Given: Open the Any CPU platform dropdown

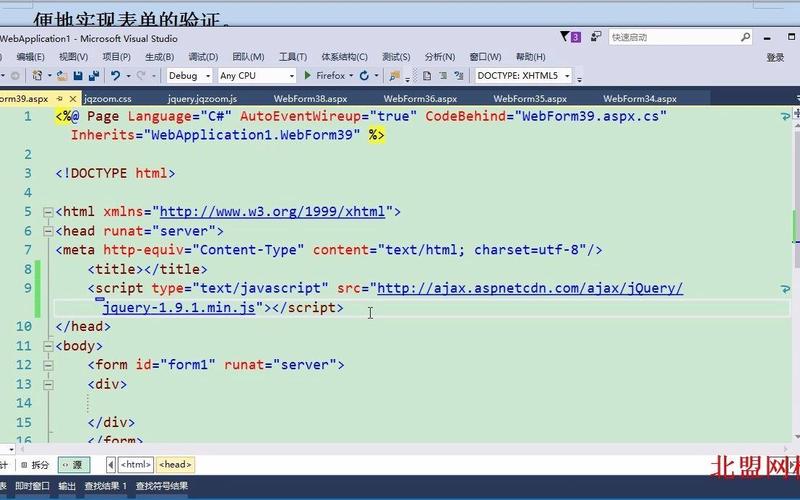Looking at the screenshot, I should (x=257, y=76).
